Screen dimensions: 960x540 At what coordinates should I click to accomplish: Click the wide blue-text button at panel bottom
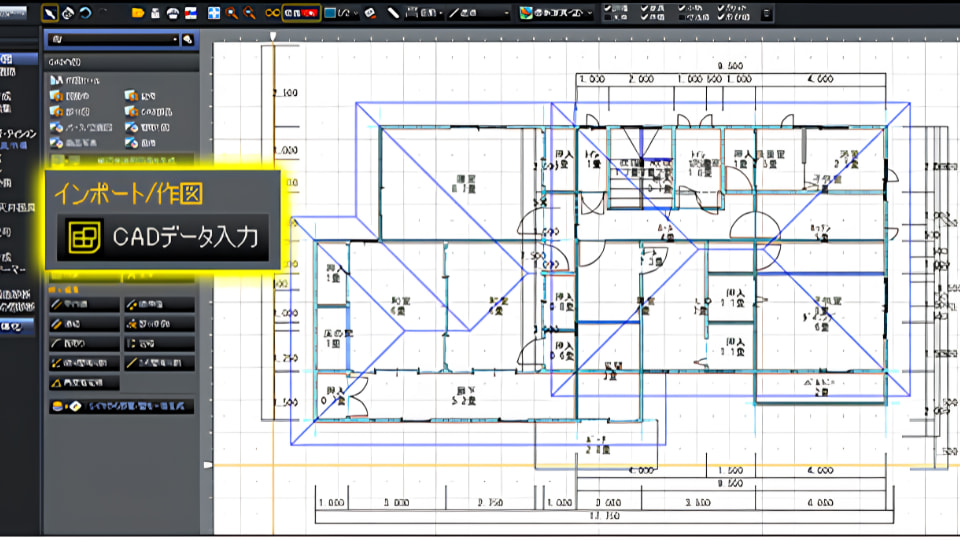point(122,407)
